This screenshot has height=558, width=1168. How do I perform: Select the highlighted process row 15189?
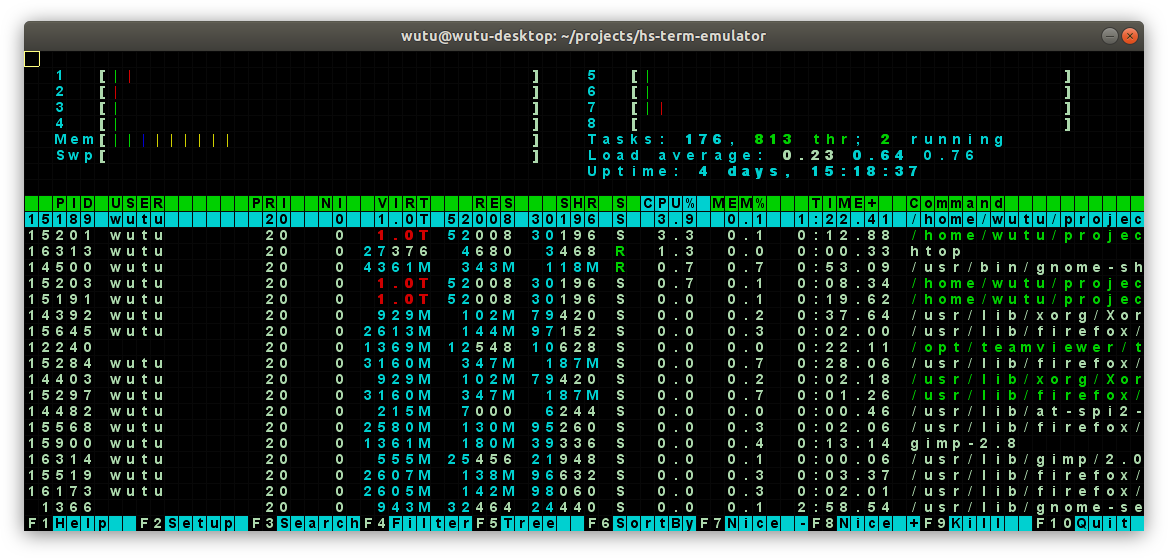pyautogui.click(x=585, y=219)
